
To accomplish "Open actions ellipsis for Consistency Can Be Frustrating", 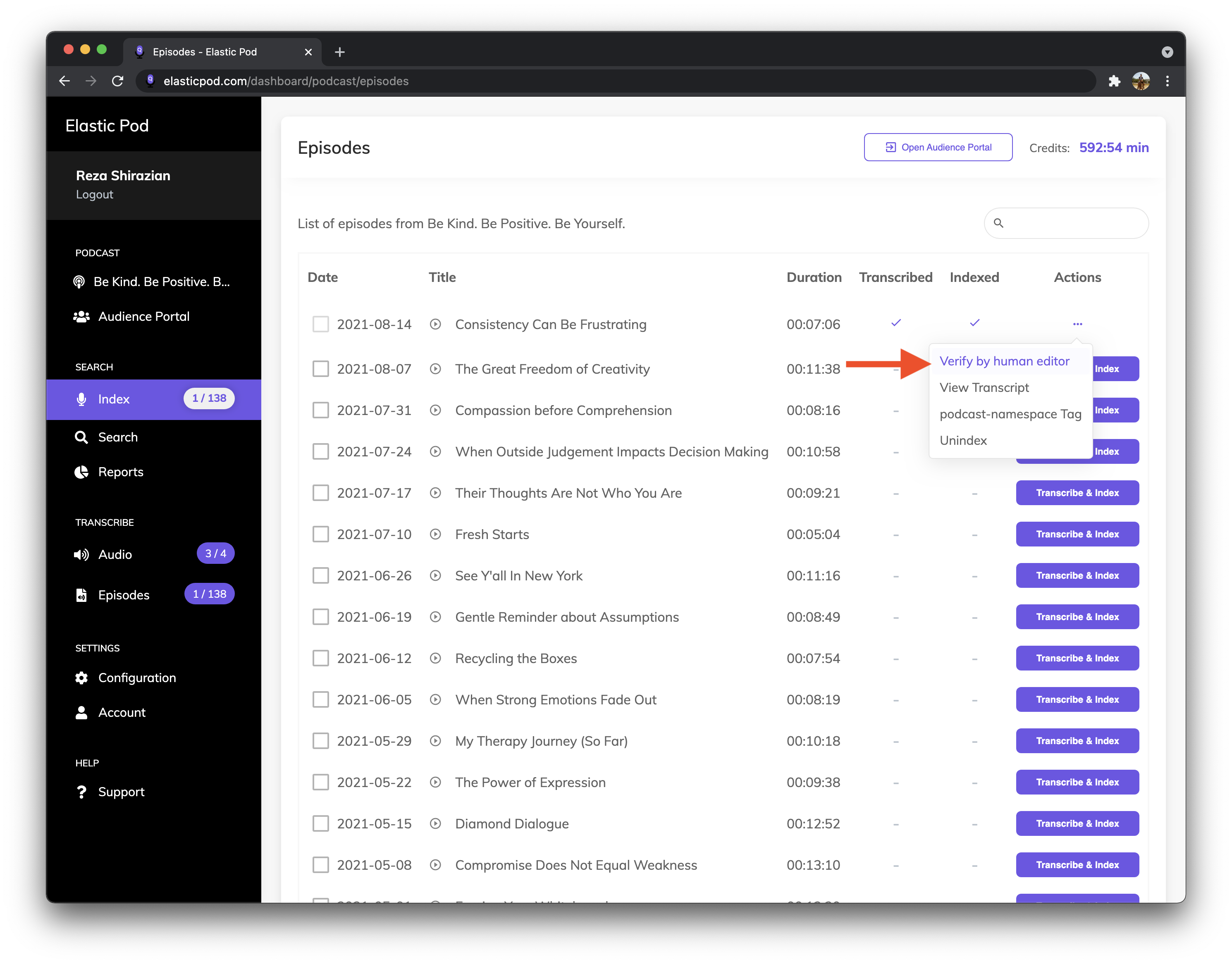I will (1077, 324).
